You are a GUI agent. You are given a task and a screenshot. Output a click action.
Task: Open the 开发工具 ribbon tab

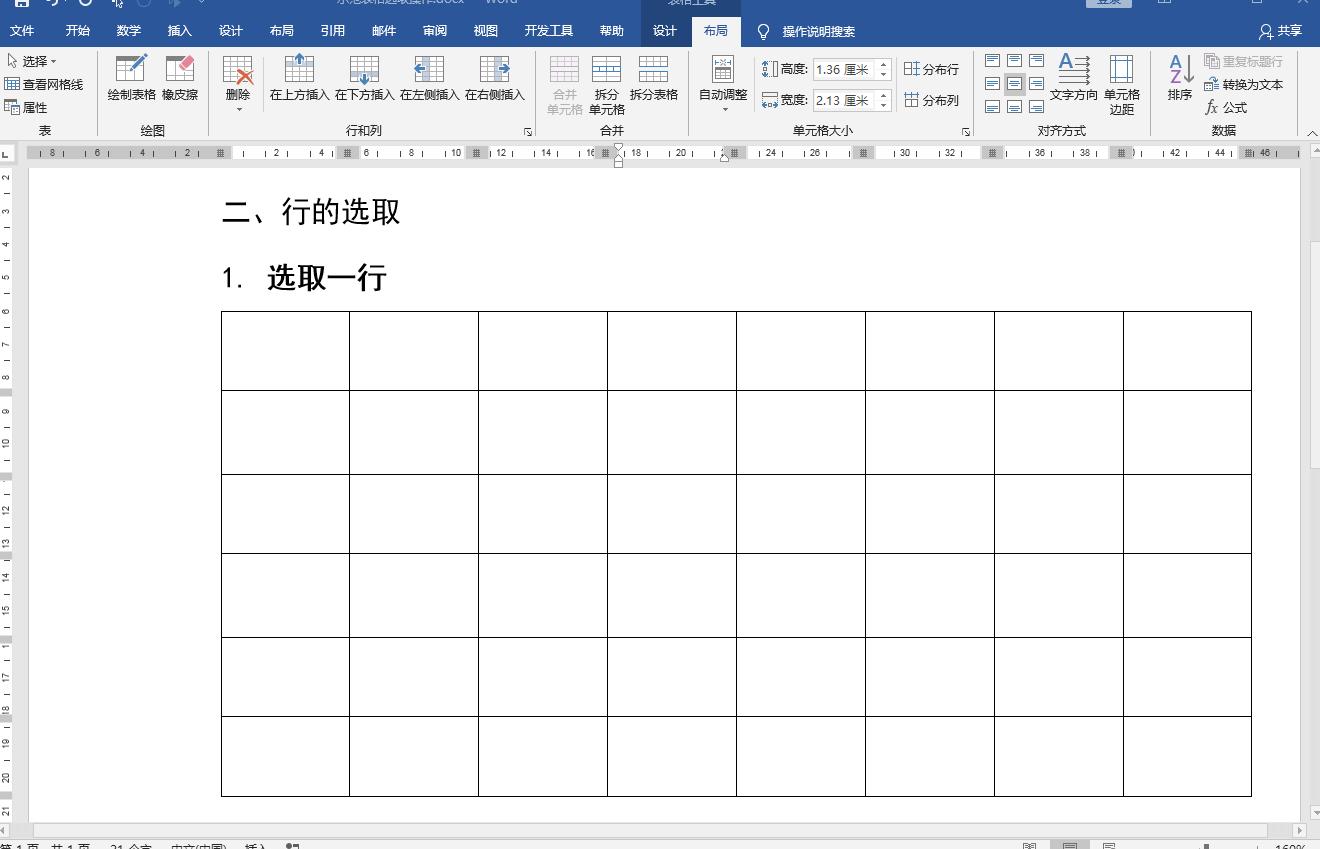[x=548, y=30]
